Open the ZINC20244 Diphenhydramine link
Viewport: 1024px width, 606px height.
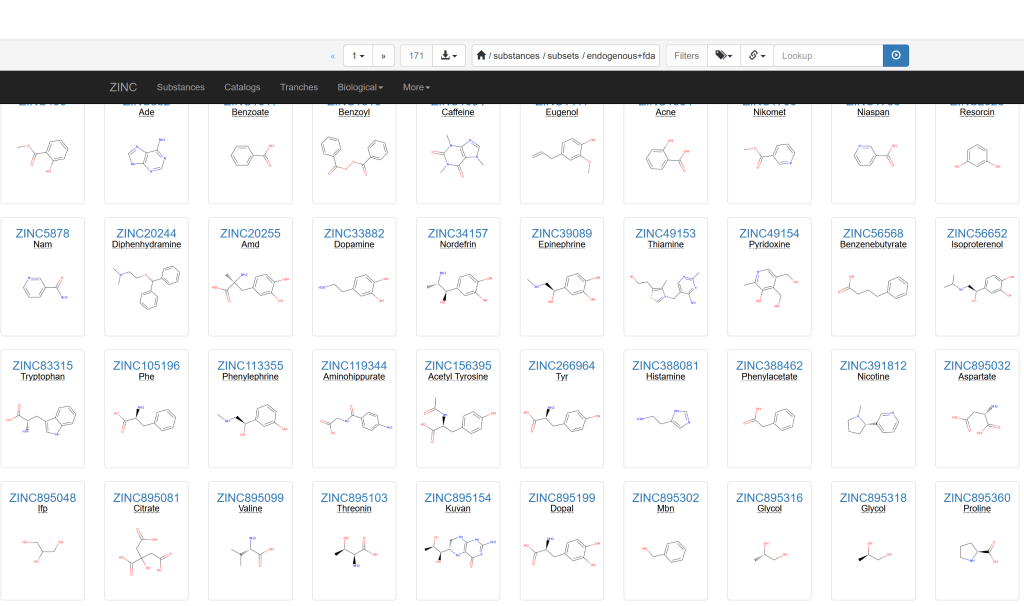pos(146,233)
